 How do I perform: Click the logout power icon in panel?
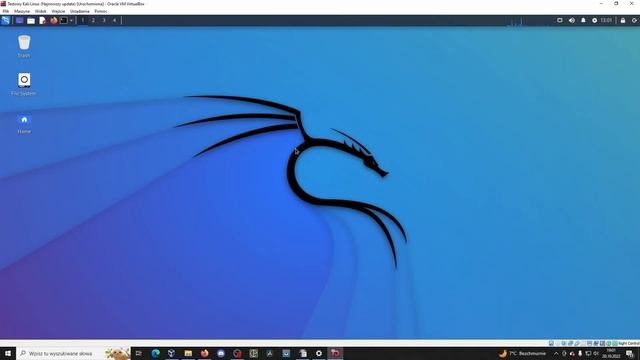(x=634, y=20)
